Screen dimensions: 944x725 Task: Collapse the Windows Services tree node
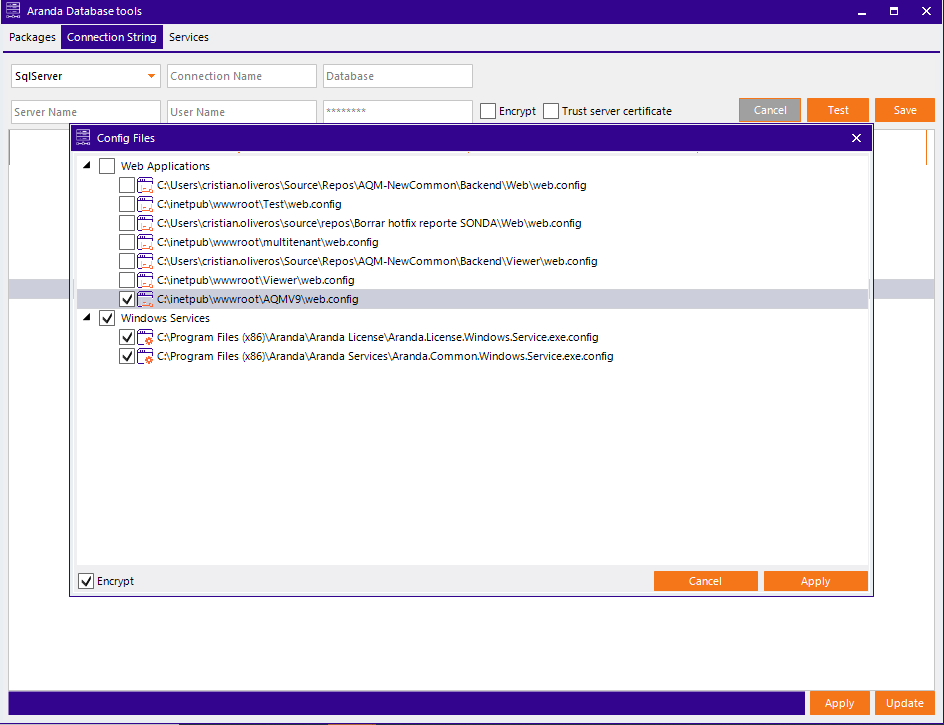point(87,317)
